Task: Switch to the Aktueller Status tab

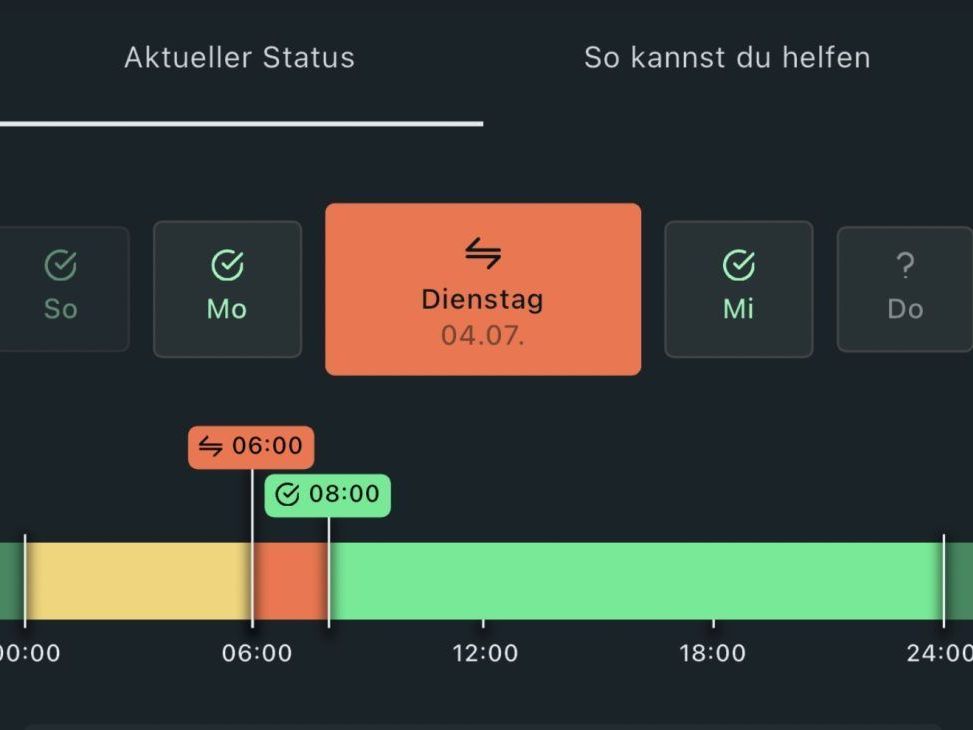Action: click(x=239, y=58)
